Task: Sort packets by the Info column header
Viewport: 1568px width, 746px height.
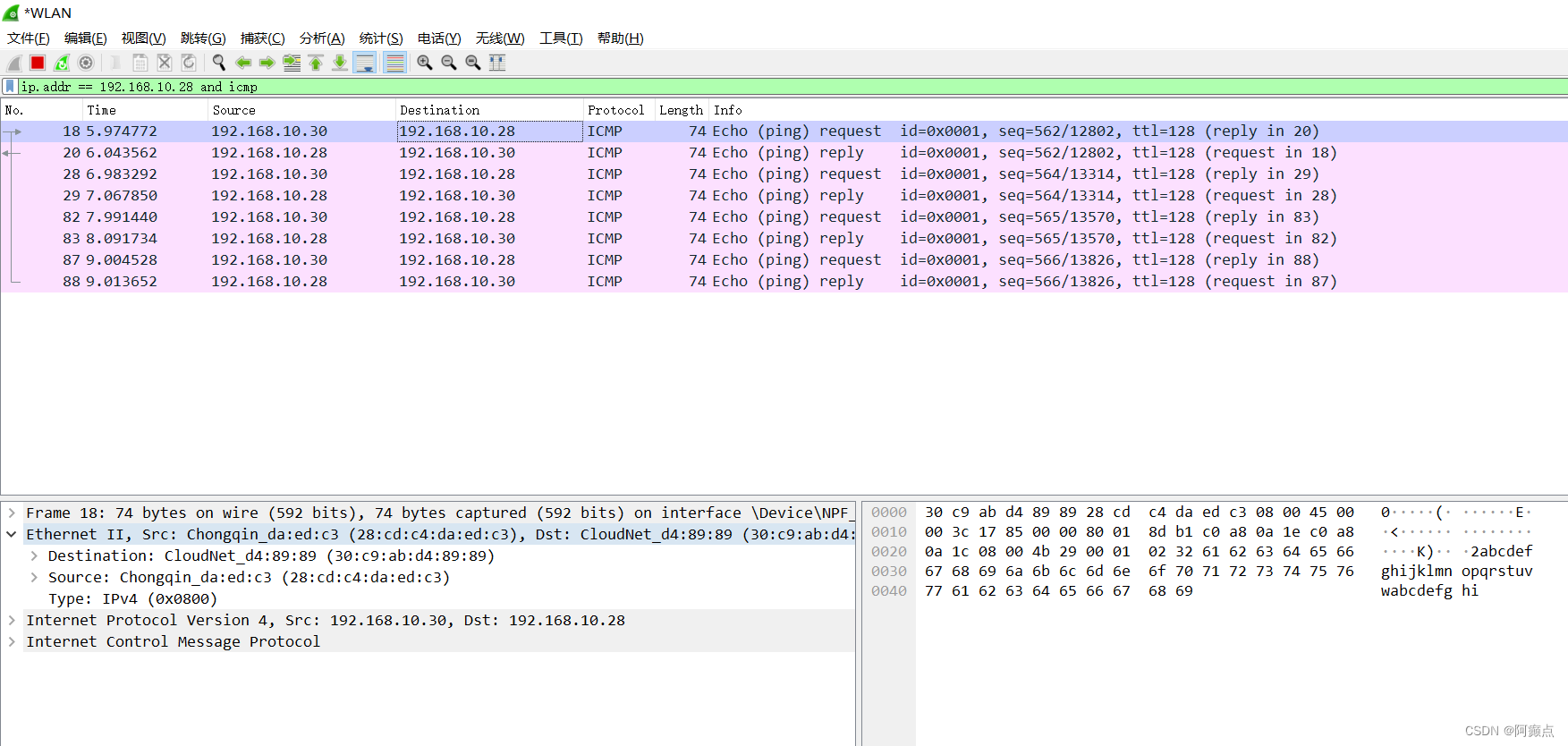Action: (1138, 110)
